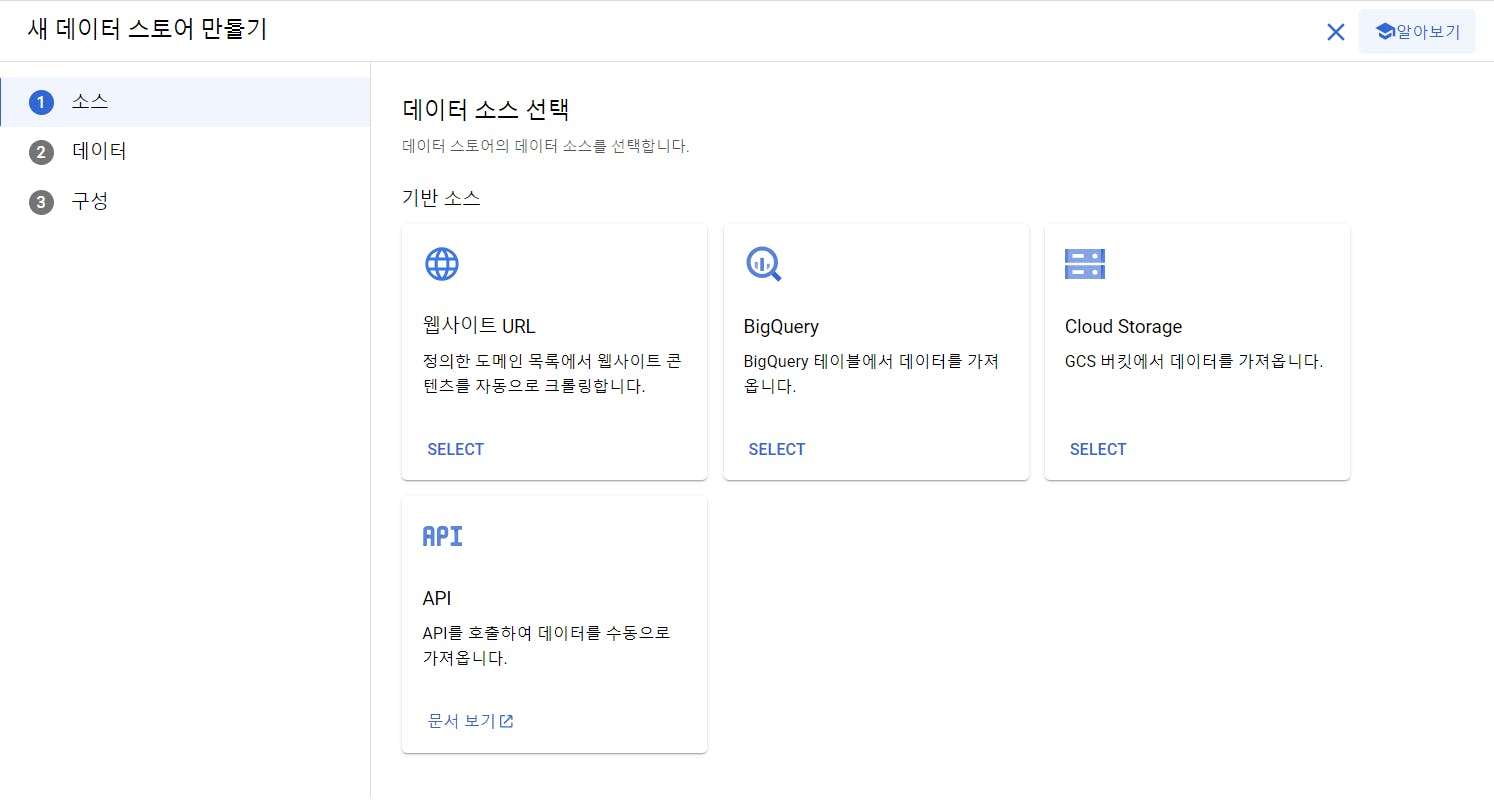
Task: Click step 3 number badge
Action: point(41,202)
